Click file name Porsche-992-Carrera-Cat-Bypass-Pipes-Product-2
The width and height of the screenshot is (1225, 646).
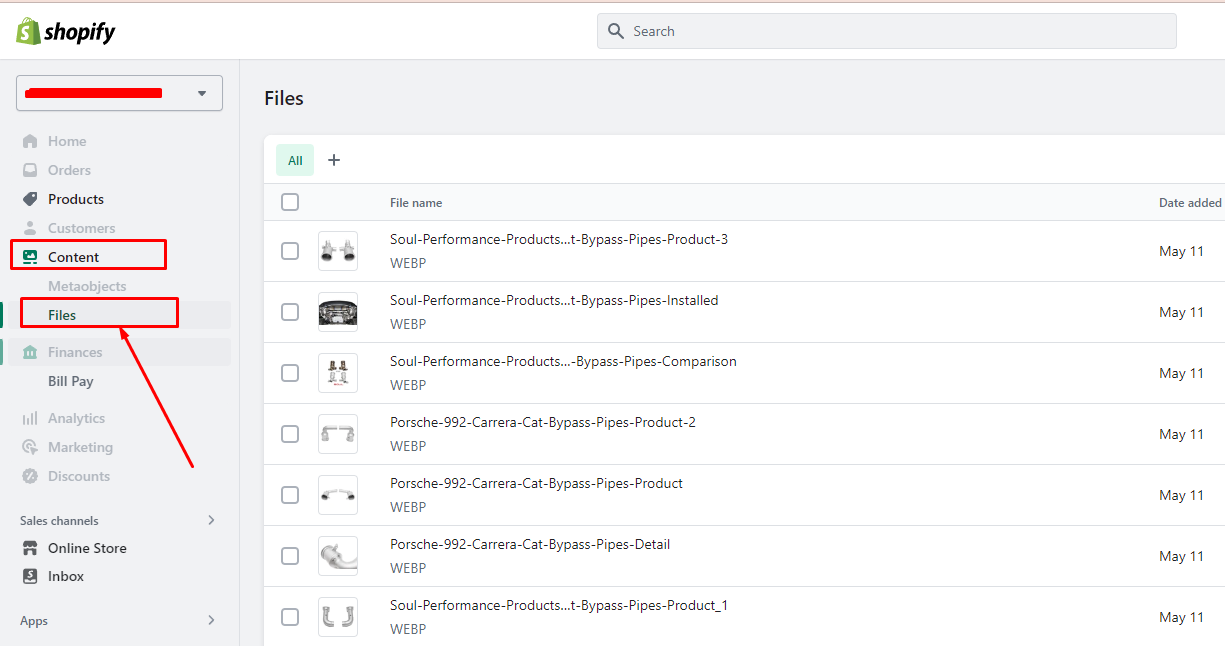tap(543, 422)
